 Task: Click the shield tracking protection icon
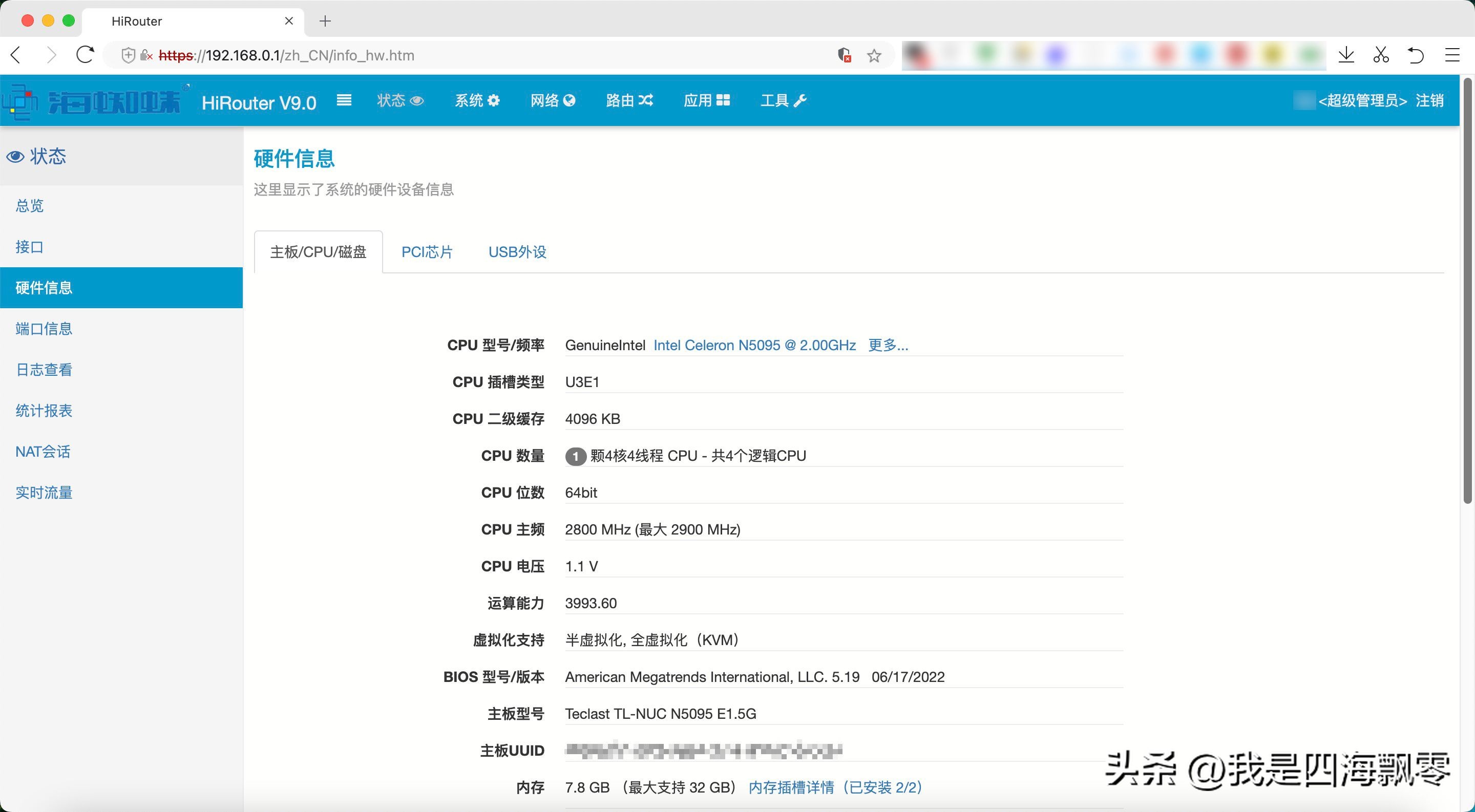(128, 55)
